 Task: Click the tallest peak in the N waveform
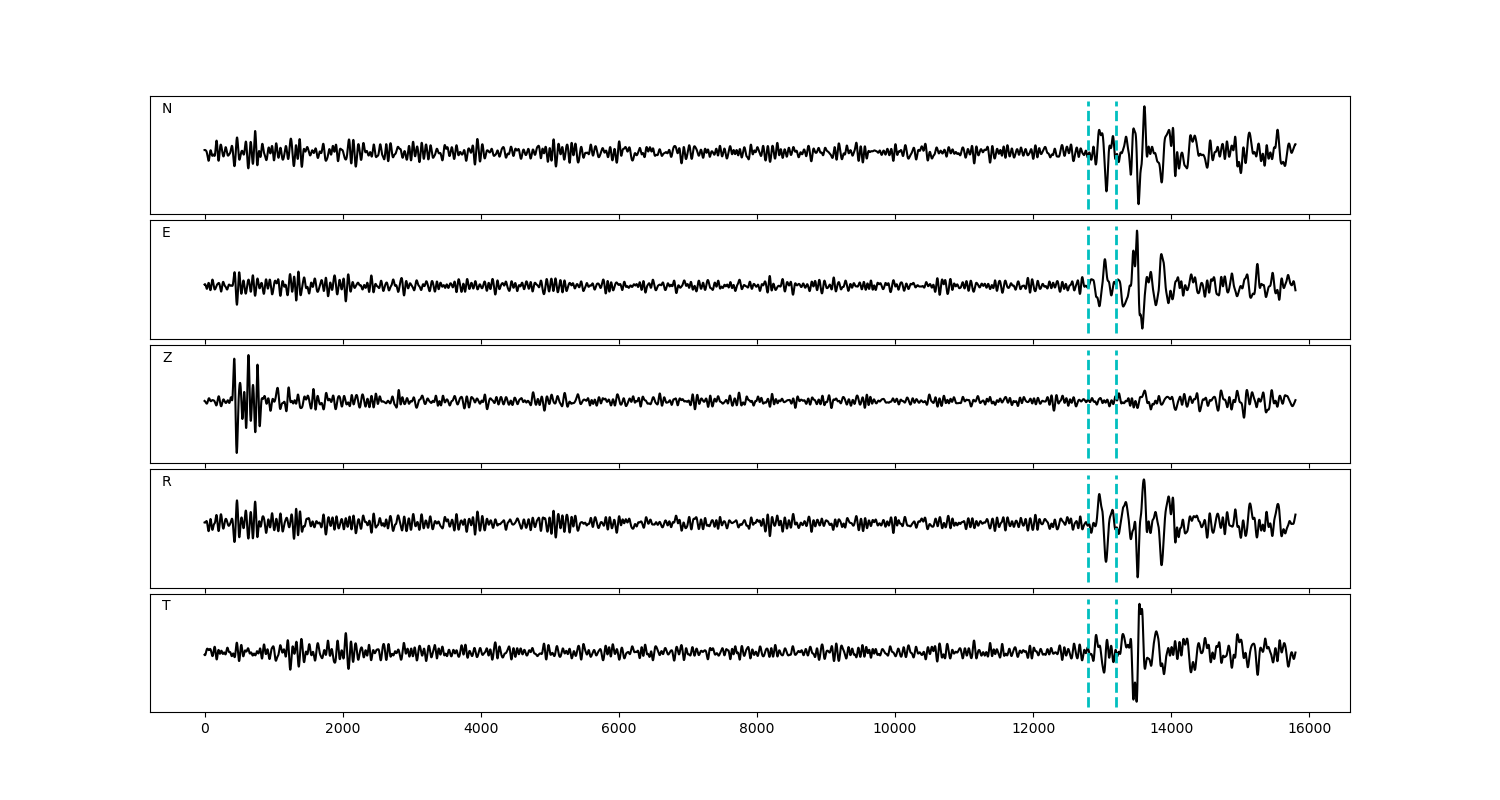[x=1144, y=108]
